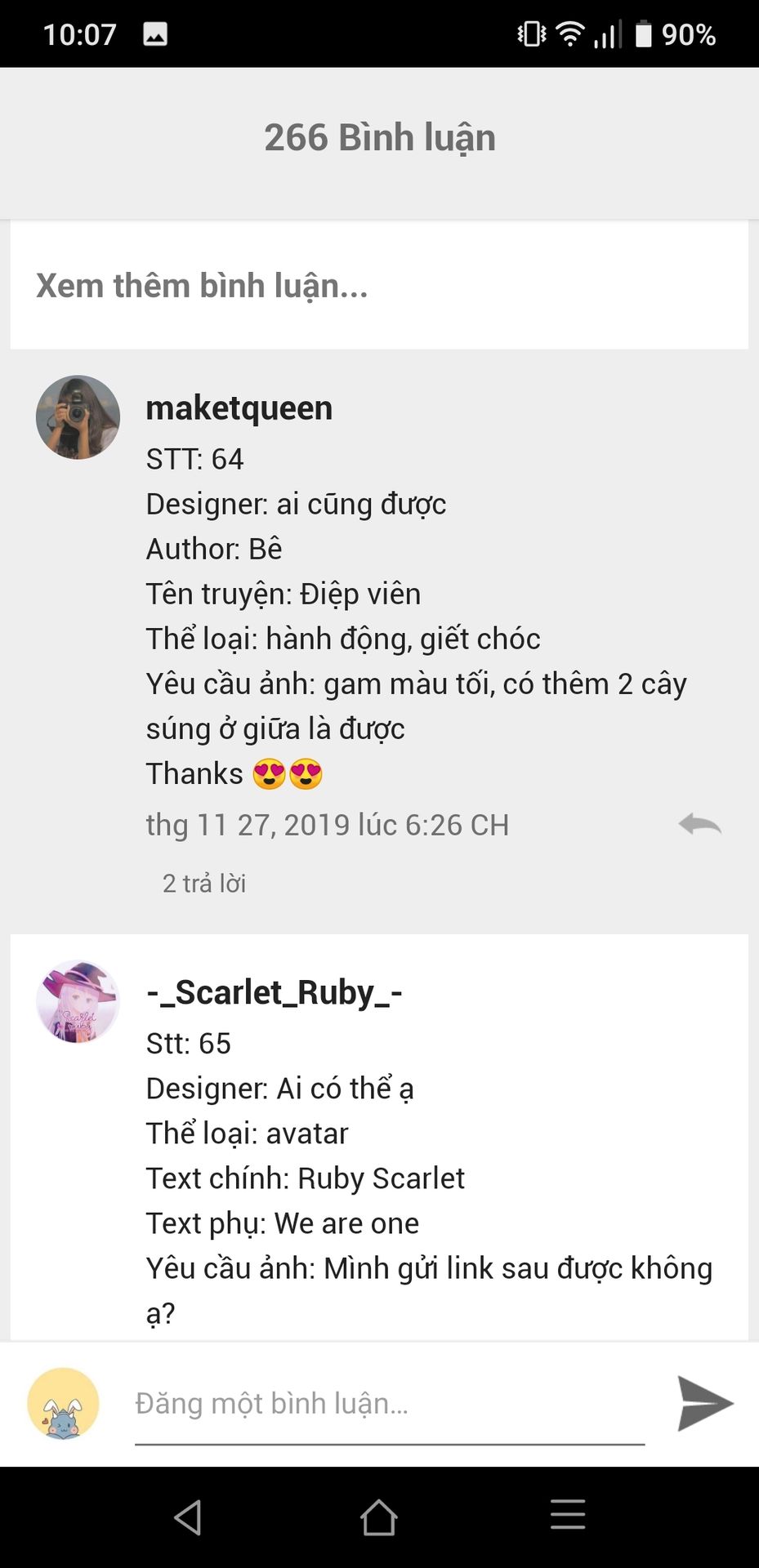Select Scarlet Ruby's comment text Stt: 65

188,1043
